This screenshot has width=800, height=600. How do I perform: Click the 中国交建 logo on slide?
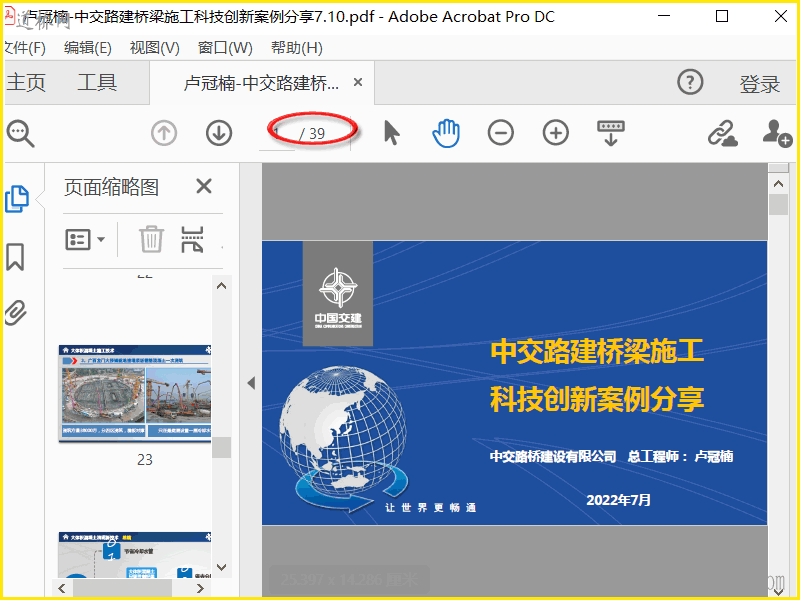point(338,294)
